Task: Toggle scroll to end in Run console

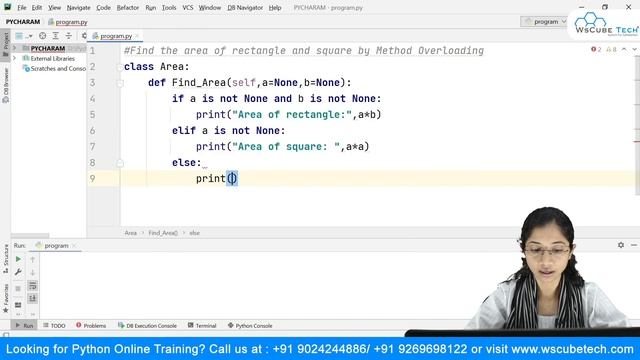Action: (33, 298)
